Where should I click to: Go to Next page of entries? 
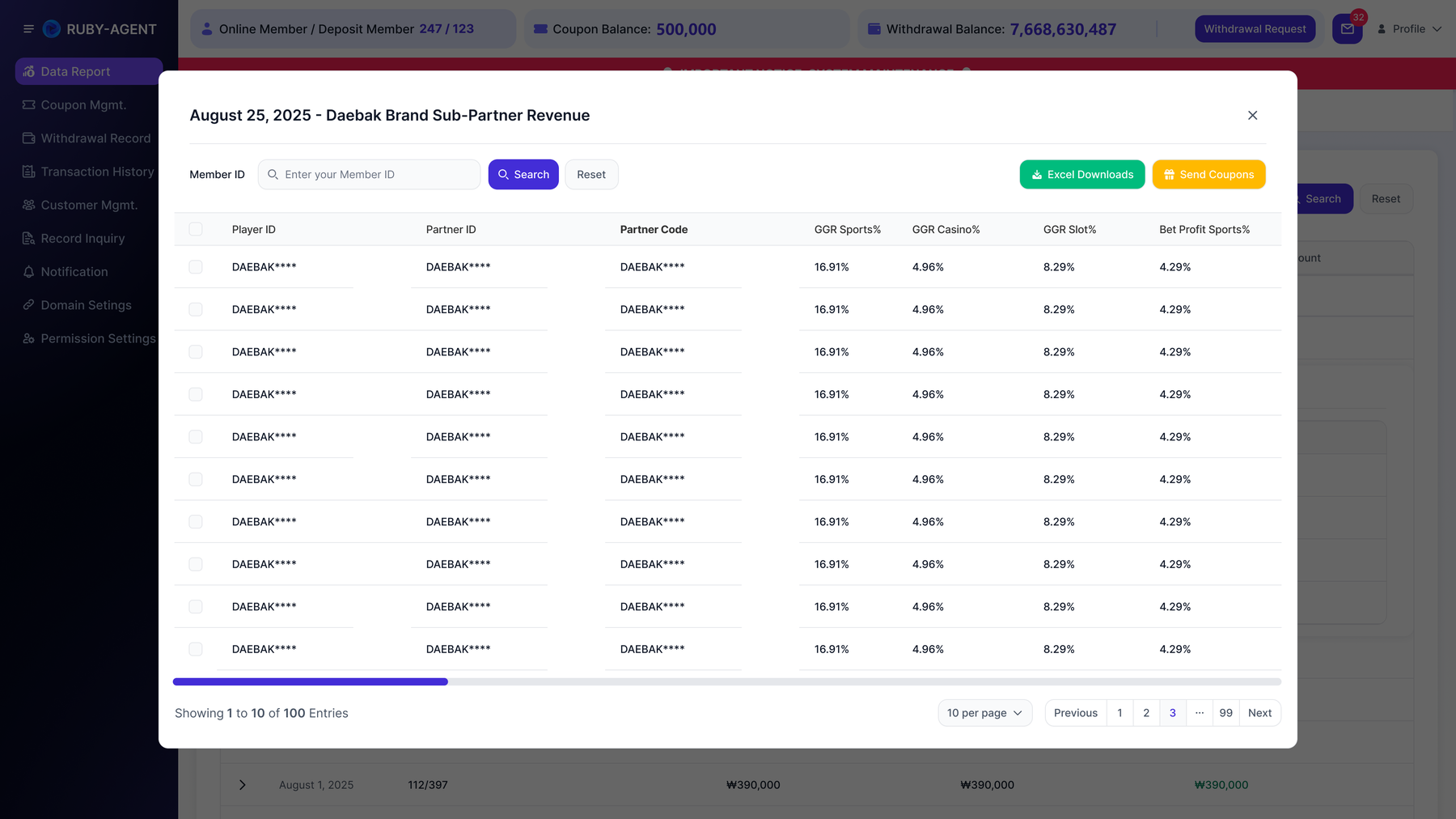click(x=1259, y=713)
